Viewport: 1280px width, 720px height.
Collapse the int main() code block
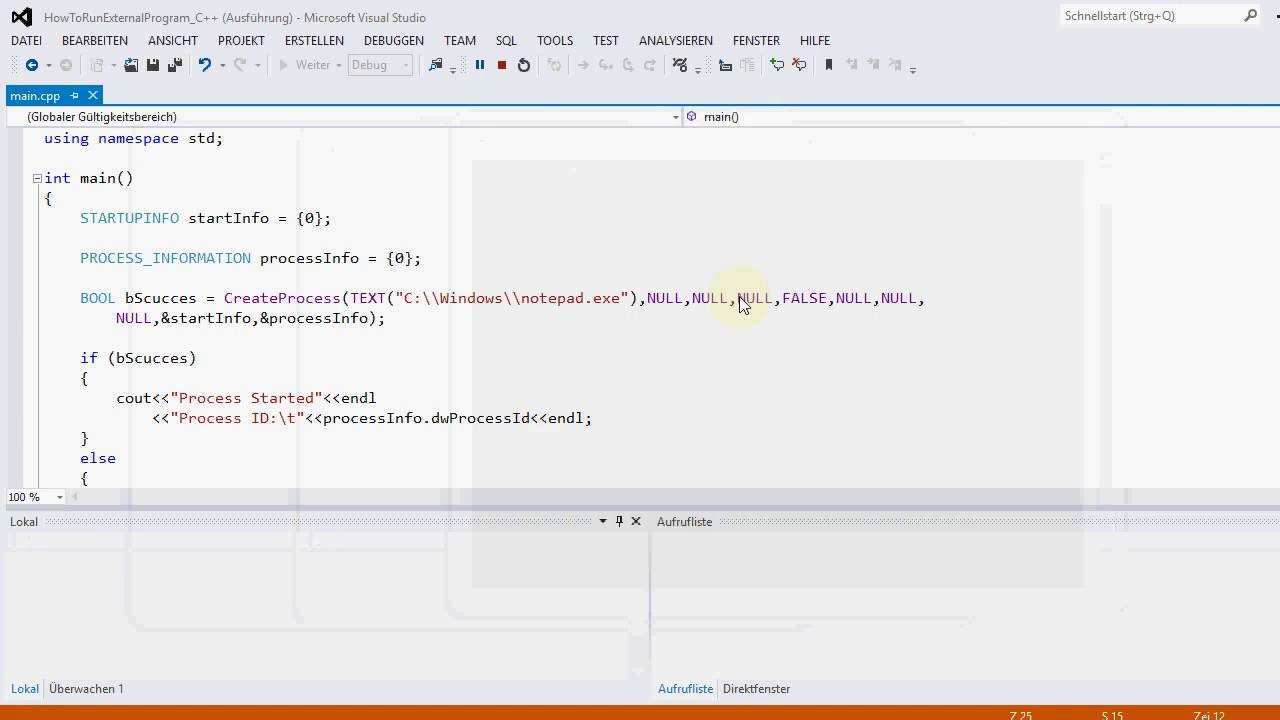(37, 178)
